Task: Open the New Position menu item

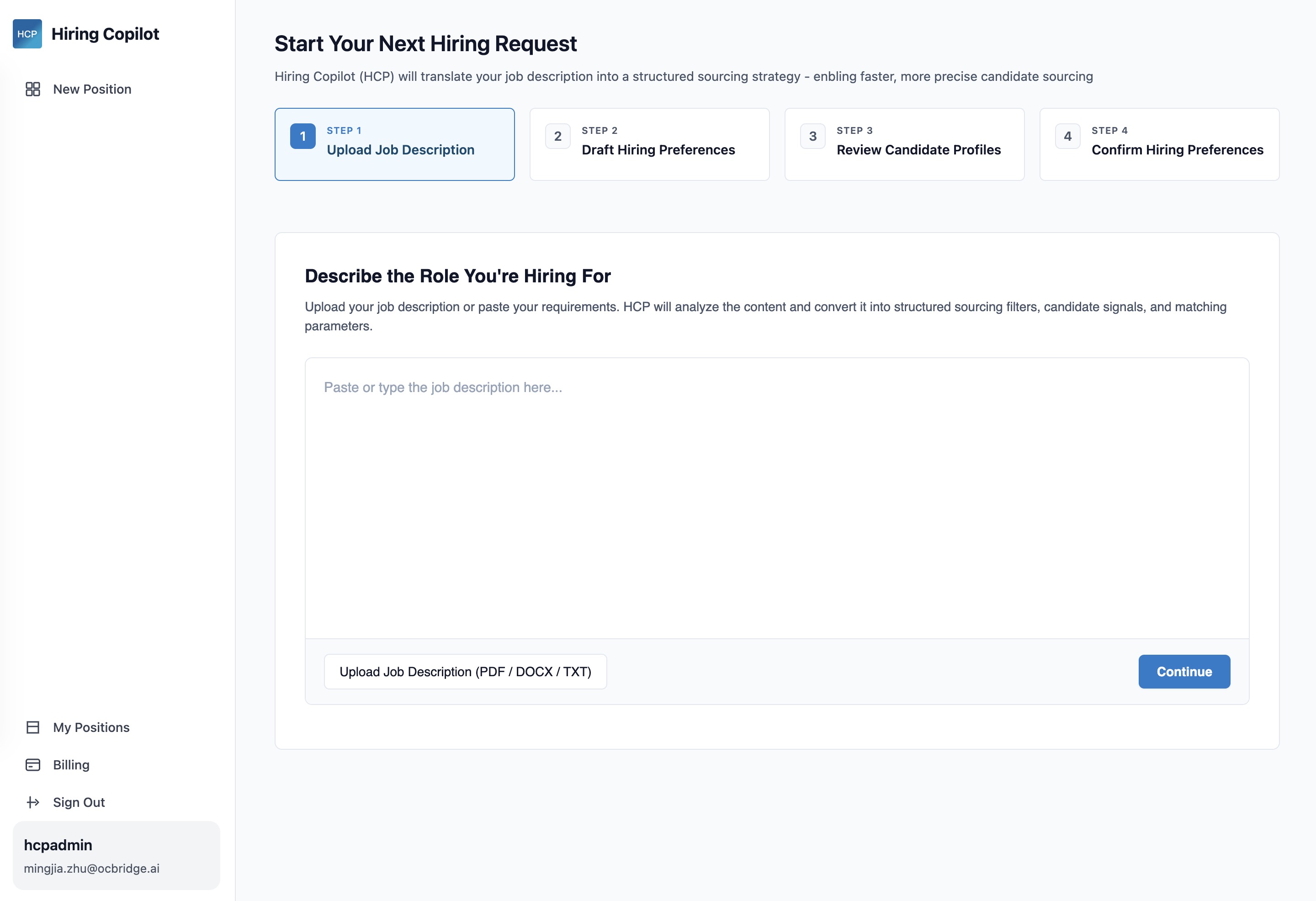Action: [x=92, y=89]
